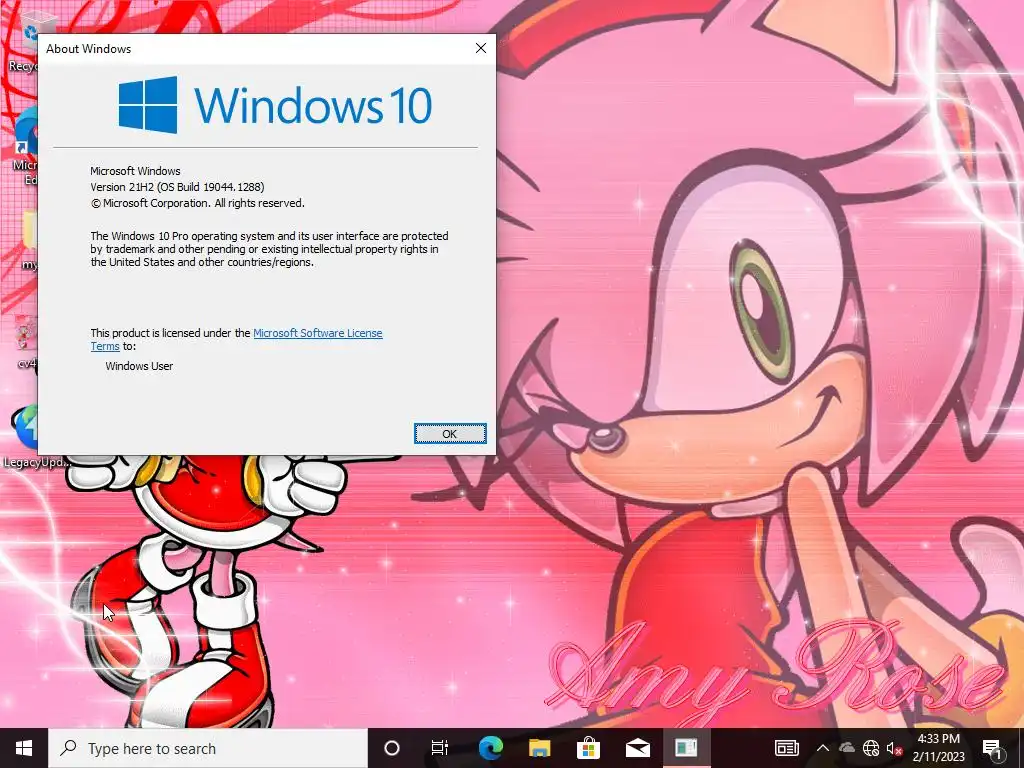This screenshot has height=768, width=1024.
Task: Select the cv4 desktop icon
Action: [x=26, y=343]
